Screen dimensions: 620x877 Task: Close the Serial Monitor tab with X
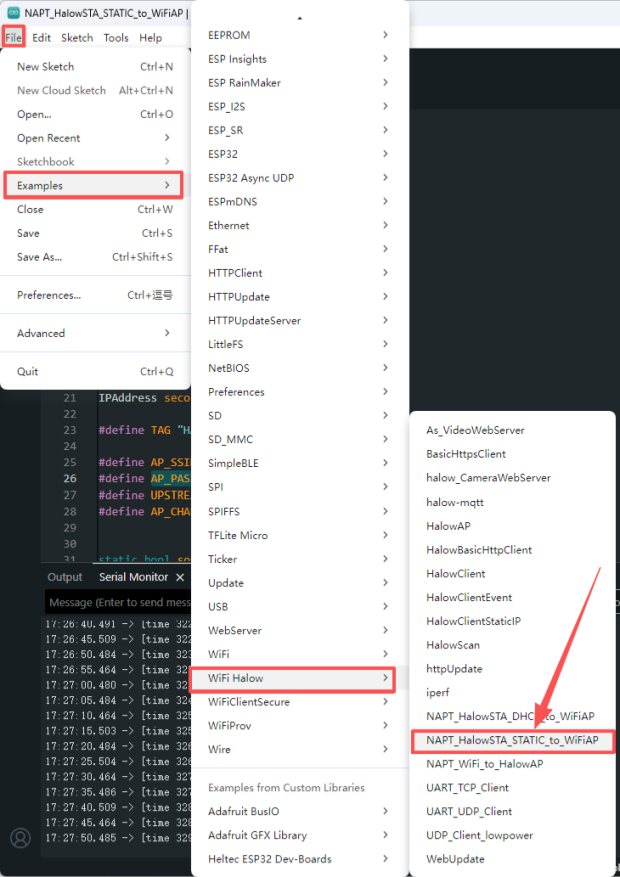pos(180,577)
